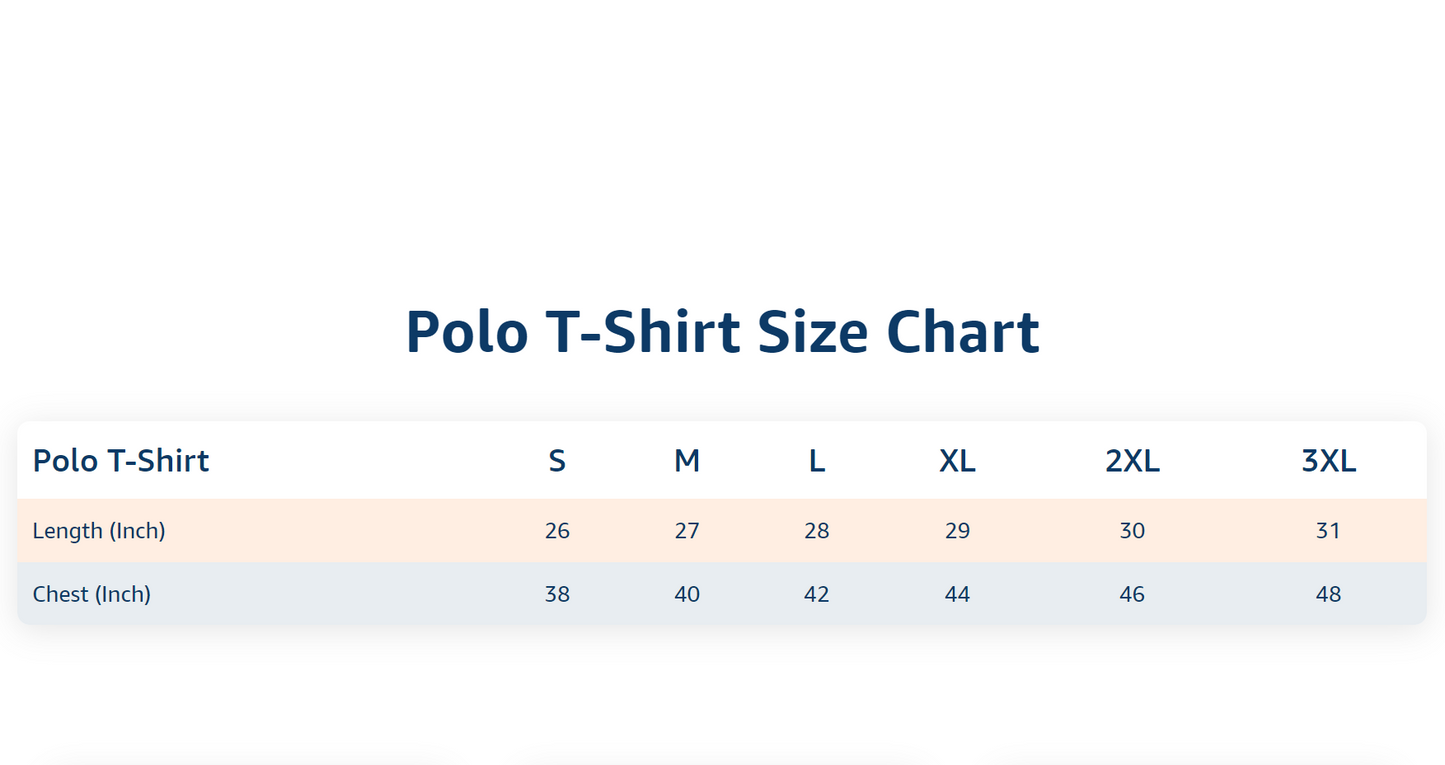Click the length value 31
The image size is (1445, 765).
click(x=1328, y=531)
